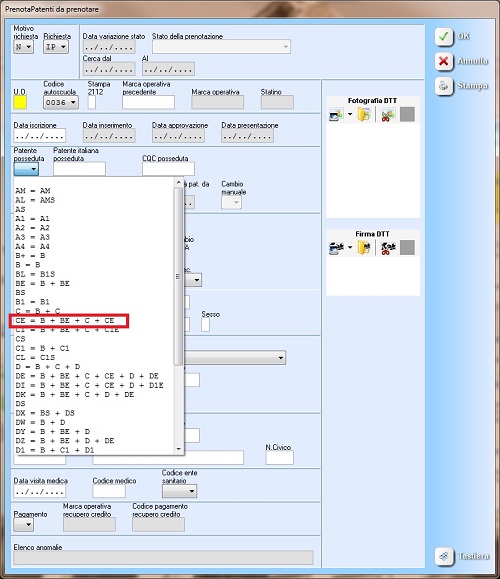Viewport: 500px width, 579px height.
Task: Click the Sesso small box
Action: pos(205,325)
